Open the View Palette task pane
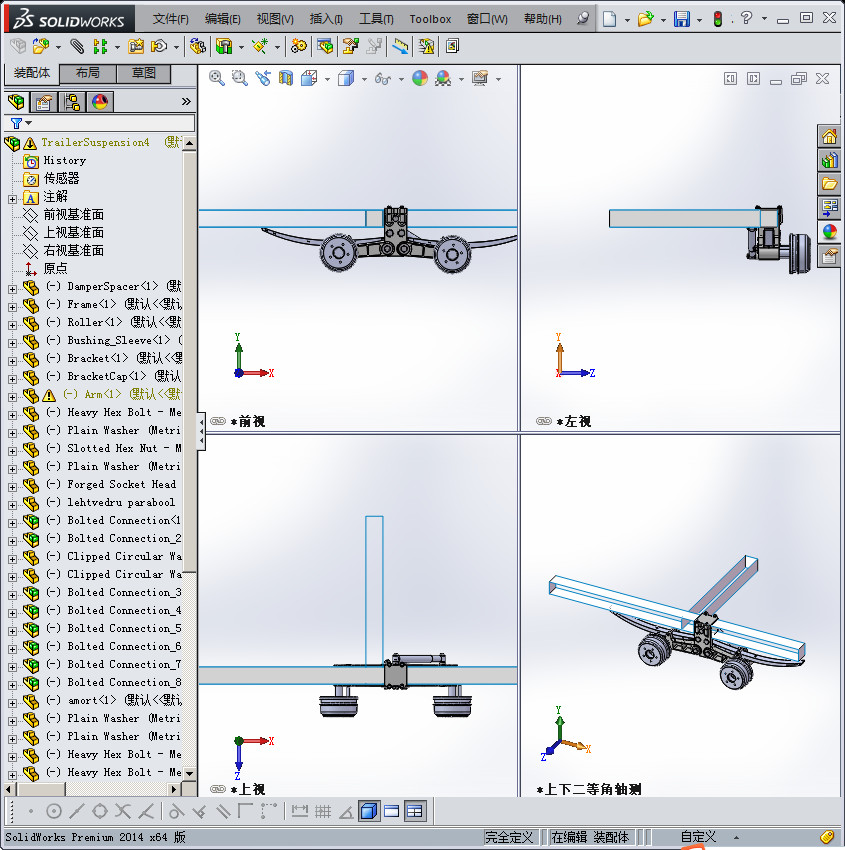 pos(829,208)
